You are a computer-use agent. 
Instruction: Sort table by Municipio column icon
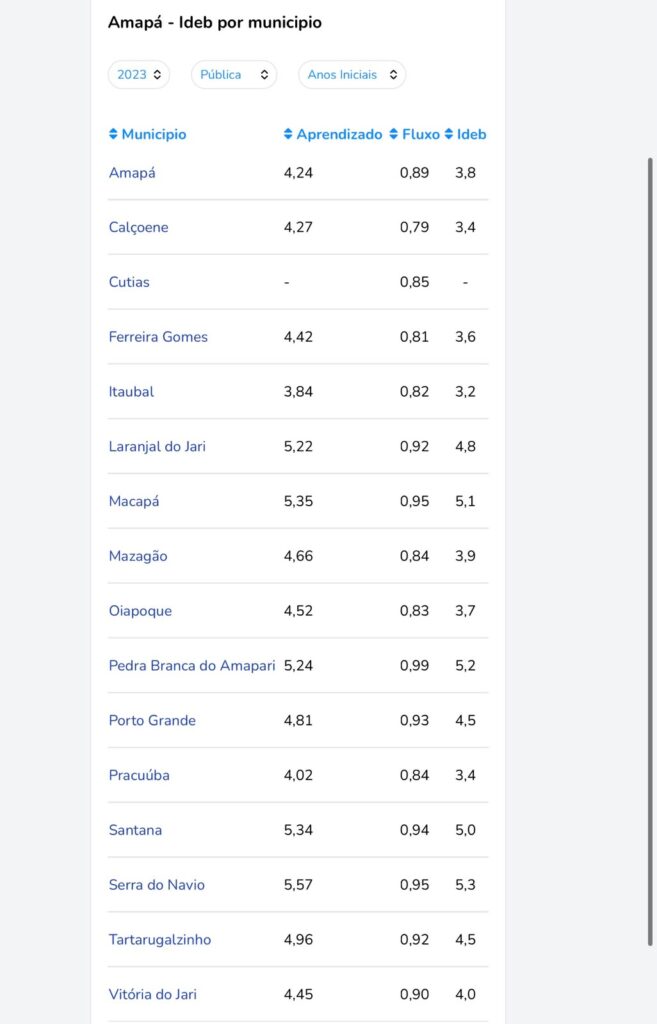coord(113,134)
